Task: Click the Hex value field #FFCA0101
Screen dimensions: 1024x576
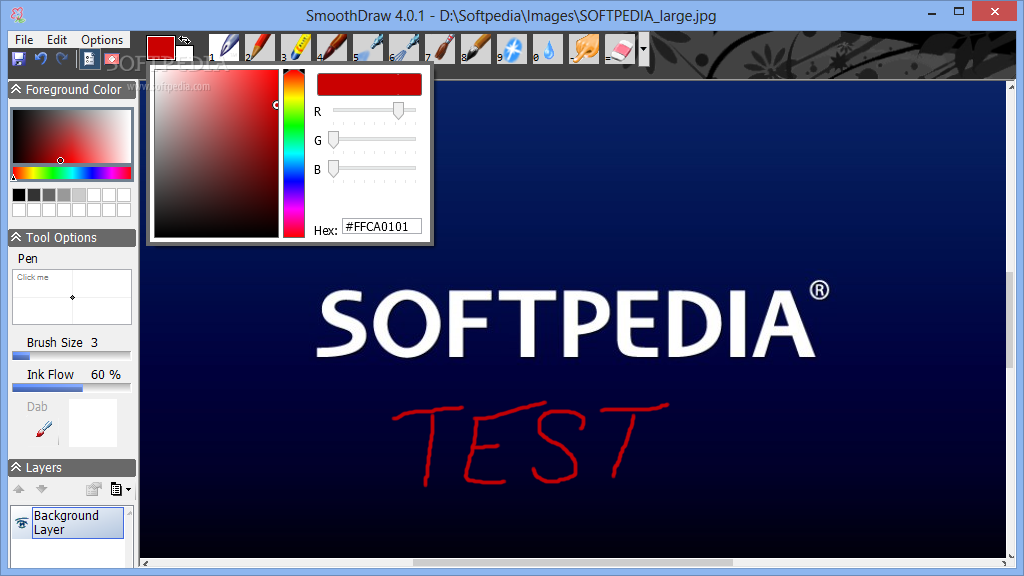Action: 382,227
